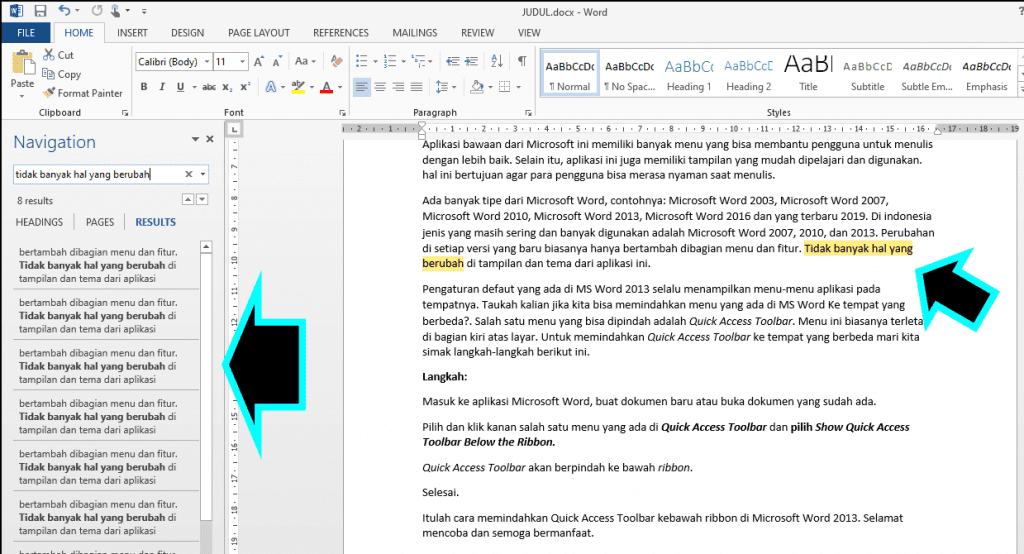This screenshot has height=554, width=1024.
Task: Apply the Heading 1 style
Action: (688, 74)
